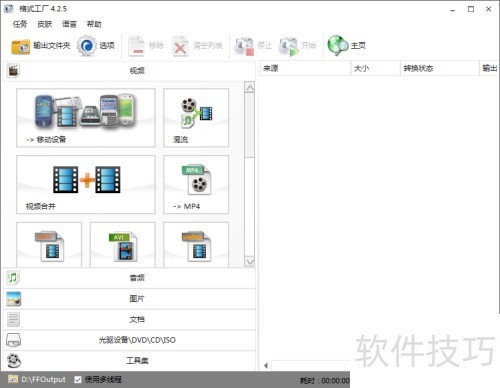Viewport: 500px width, 388px height.
Task: Click the 格式工厂 app icon in title bar
Action: tap(9, 9)
